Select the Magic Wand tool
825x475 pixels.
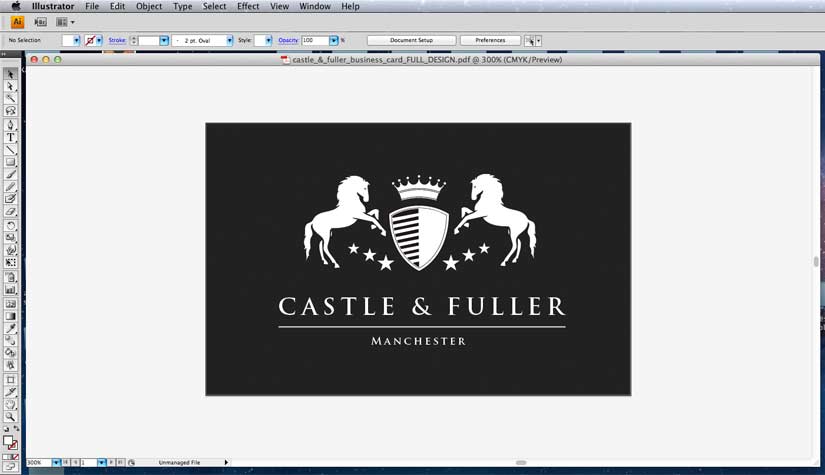coord(11,98)
